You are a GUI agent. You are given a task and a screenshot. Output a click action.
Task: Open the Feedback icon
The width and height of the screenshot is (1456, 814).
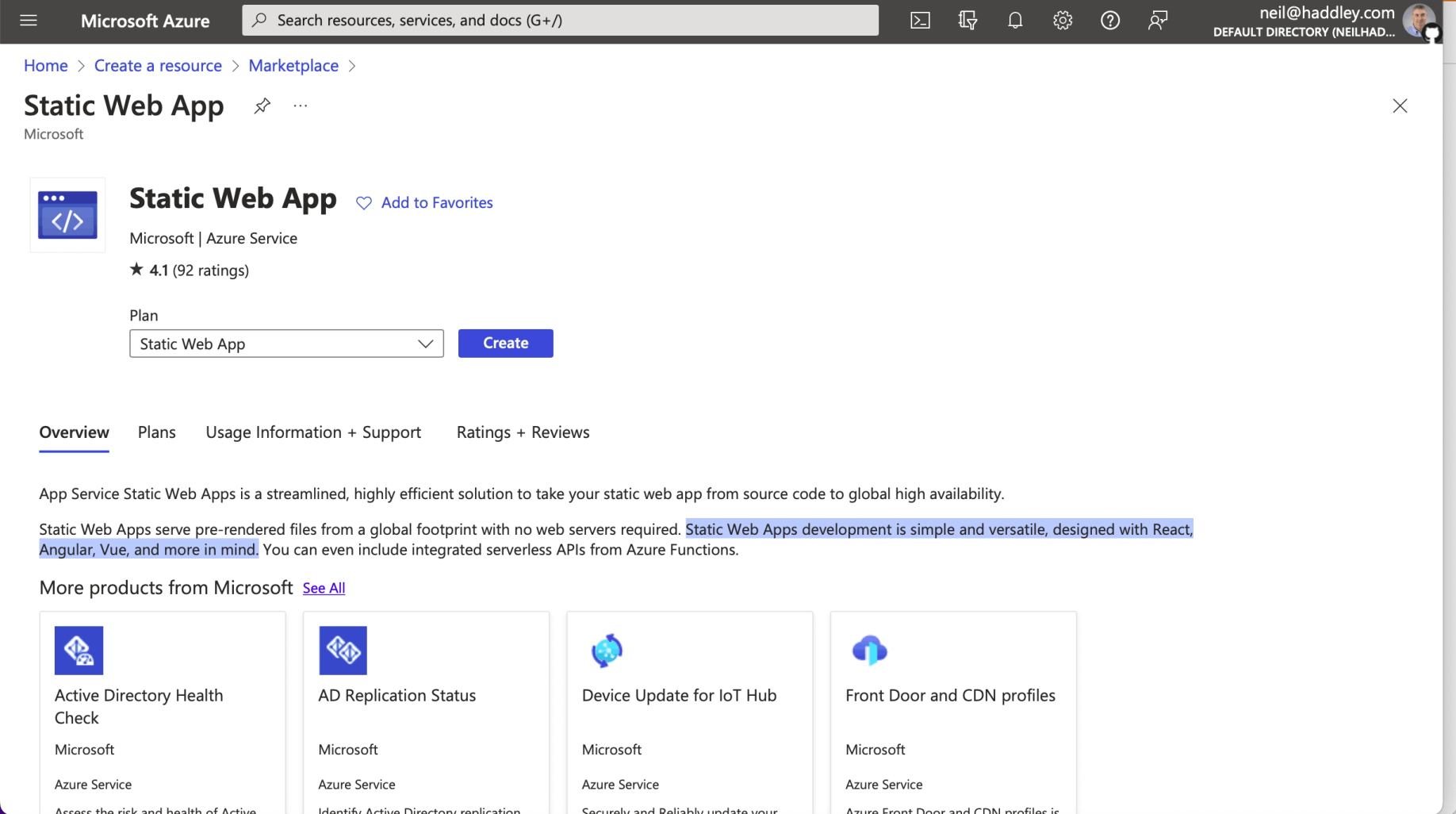pos(1158,21)
